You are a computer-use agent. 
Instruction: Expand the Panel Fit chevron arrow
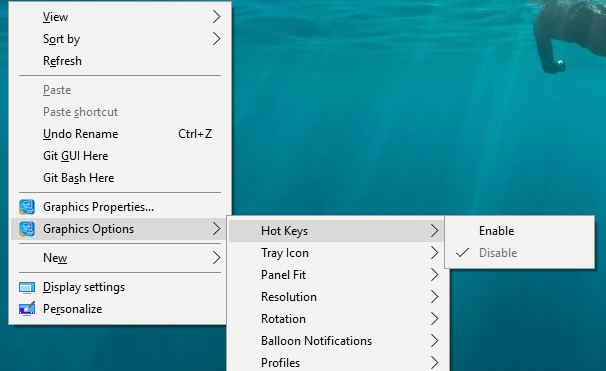point(434,275)
